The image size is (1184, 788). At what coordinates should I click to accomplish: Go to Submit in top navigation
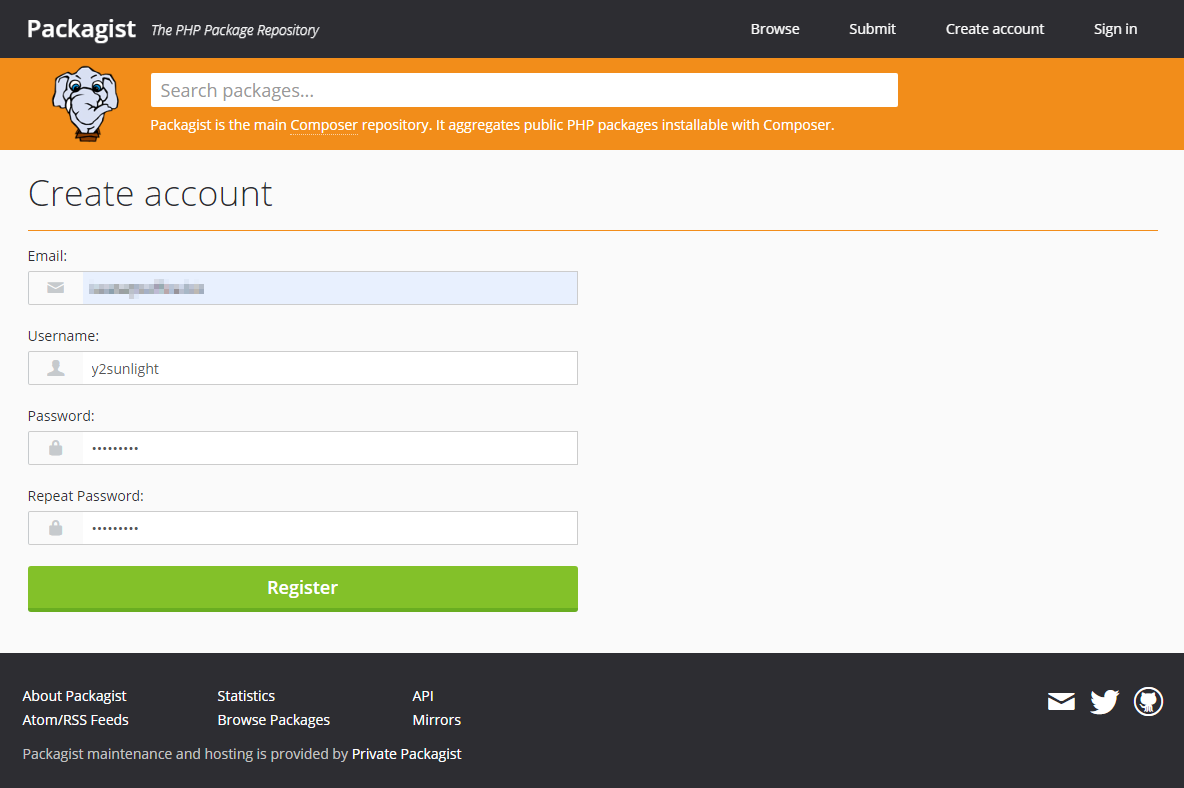point(872,29)
